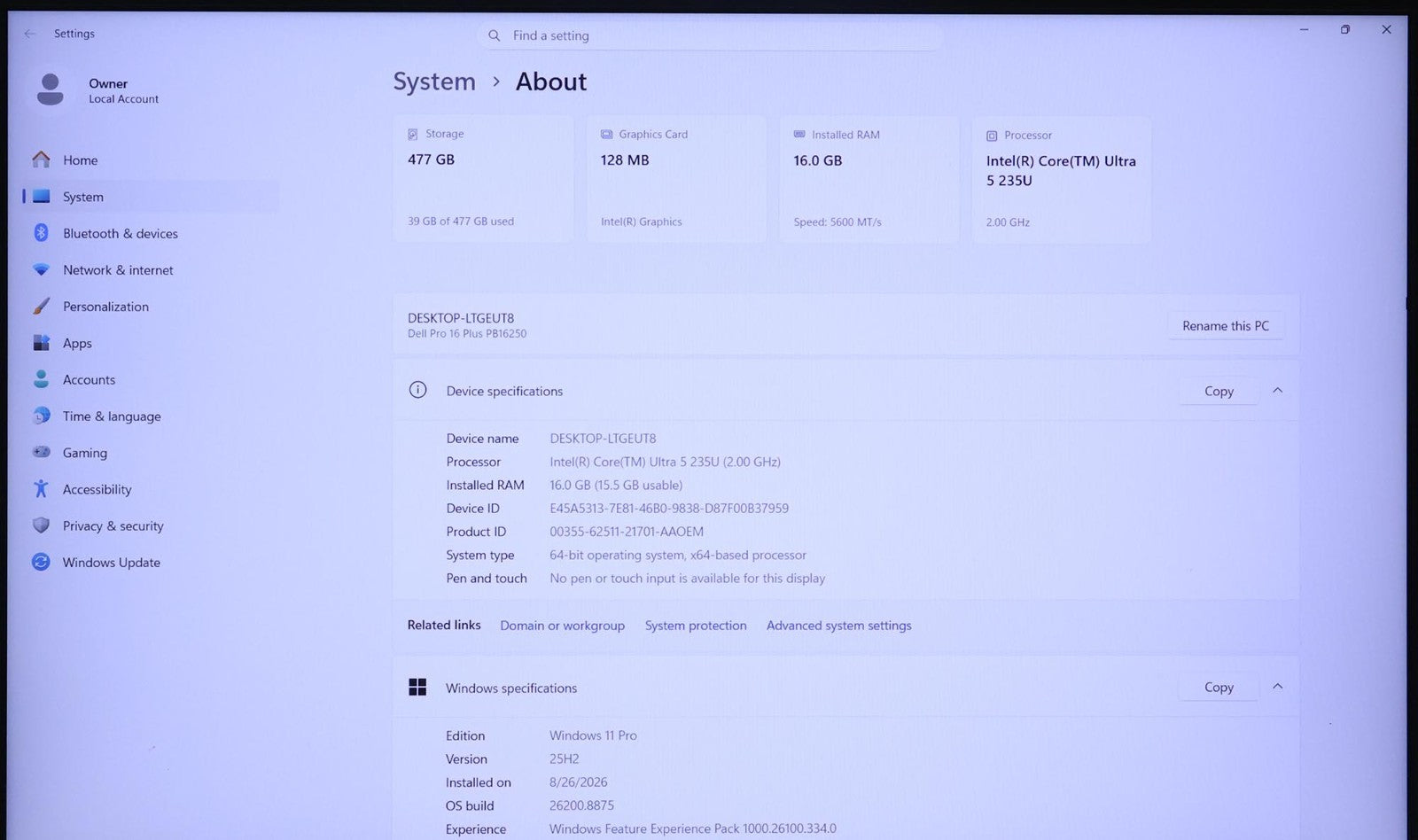Open Personalization settings
This screenshot has height=840, width=1418.
tap(151, 307)
